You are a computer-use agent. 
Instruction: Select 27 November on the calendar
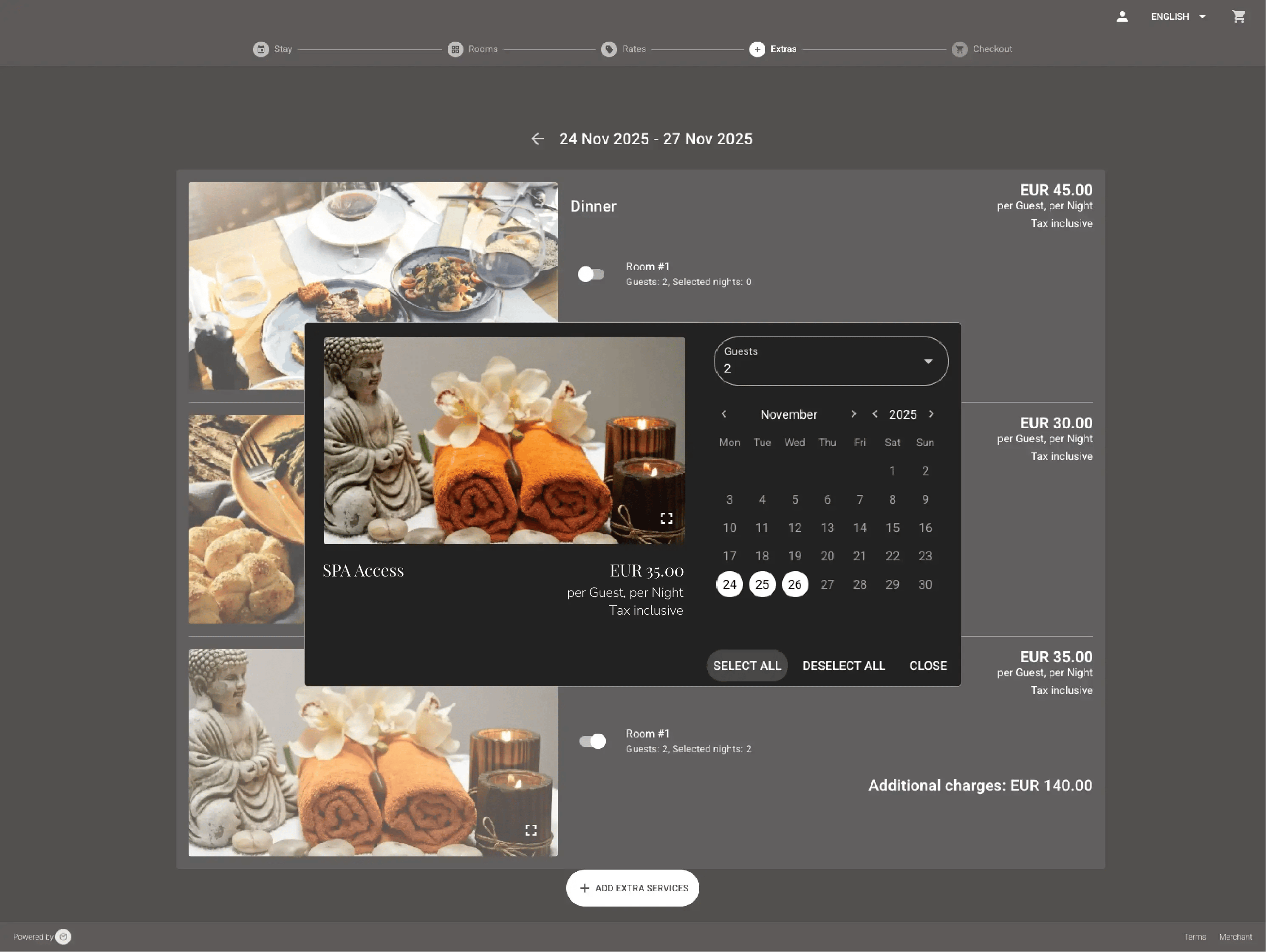coord(828,584)
